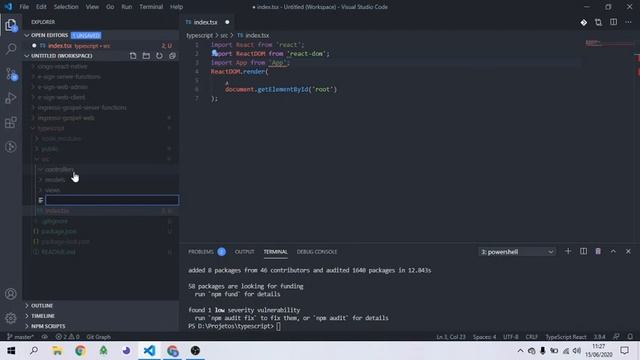Click New Folder icon in workspace header
This screenshot has height=360, width=640.
pos(146,56)
